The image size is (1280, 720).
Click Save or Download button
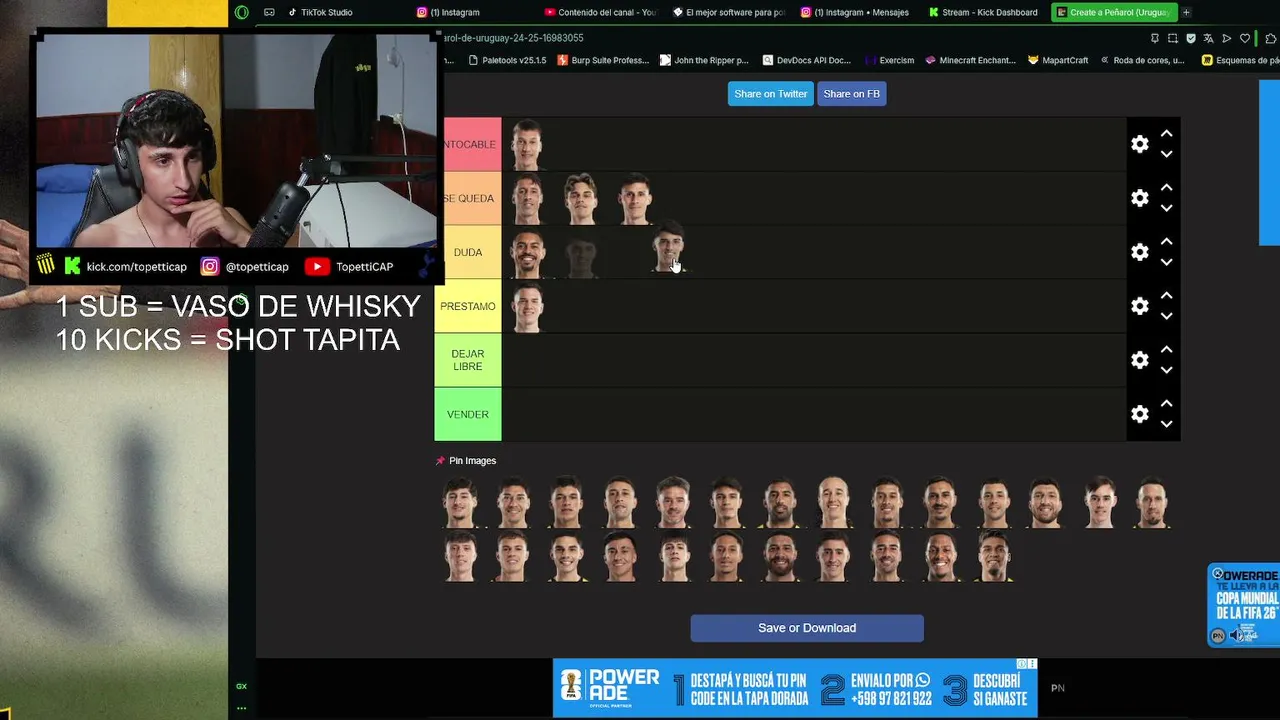click(x=807, y=628)
